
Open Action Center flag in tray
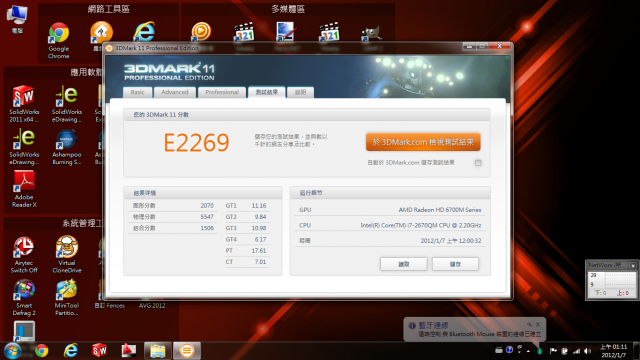click(553, 351)
